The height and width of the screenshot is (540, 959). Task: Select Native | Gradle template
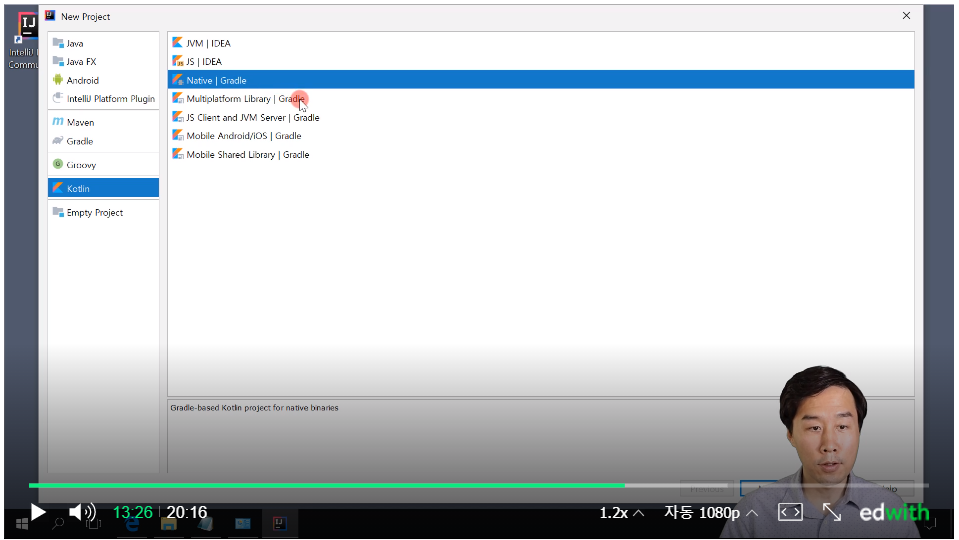point(541,80)
